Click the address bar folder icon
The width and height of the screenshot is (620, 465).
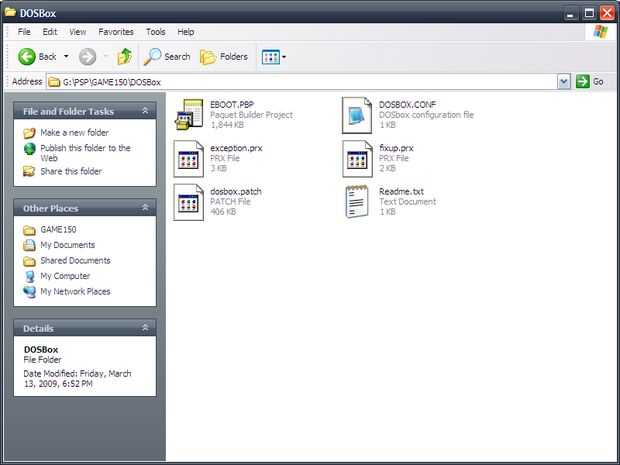54,82
